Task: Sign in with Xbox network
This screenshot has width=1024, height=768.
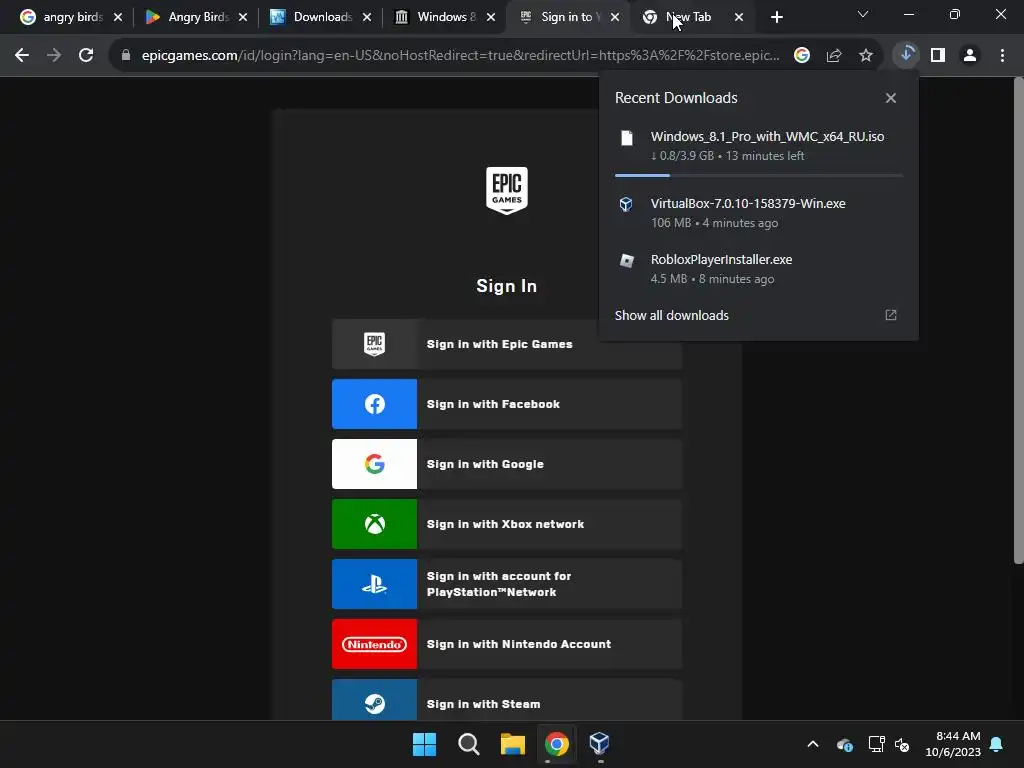Action: pyautogui.click(x=507, y=524)
